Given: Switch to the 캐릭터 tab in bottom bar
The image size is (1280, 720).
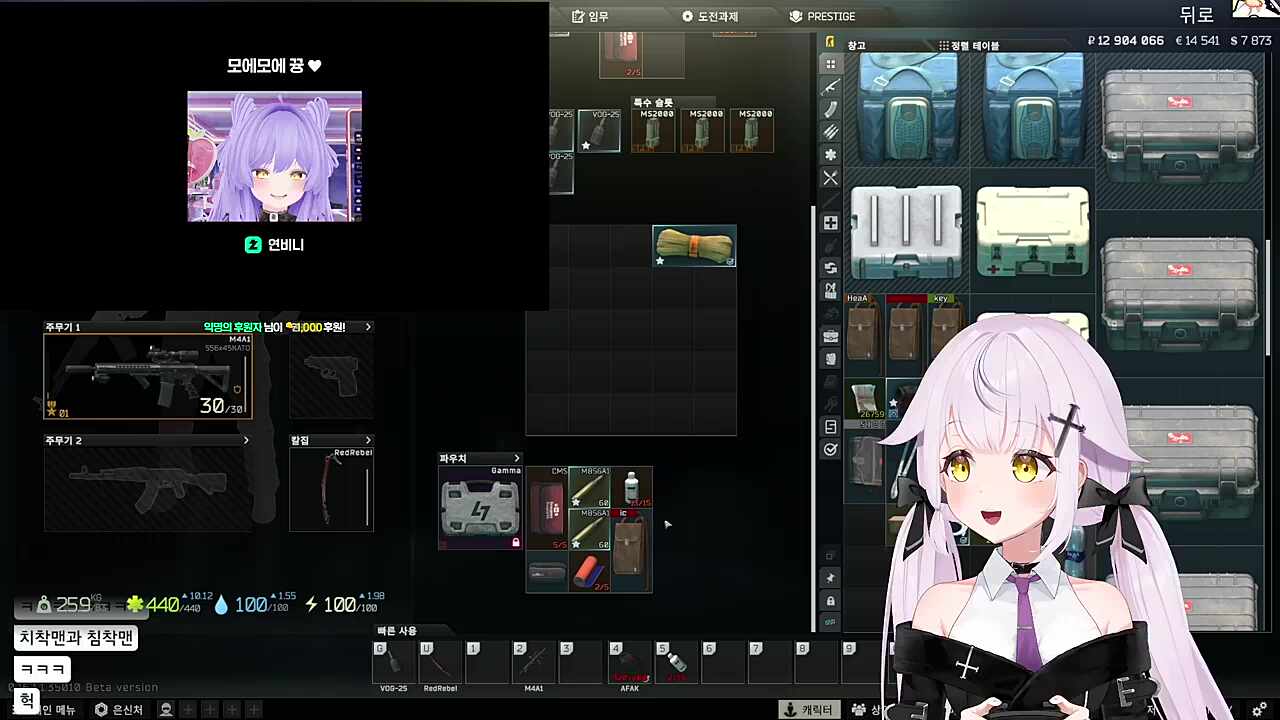Looking at the screenshot, I should tap(809, 710).
